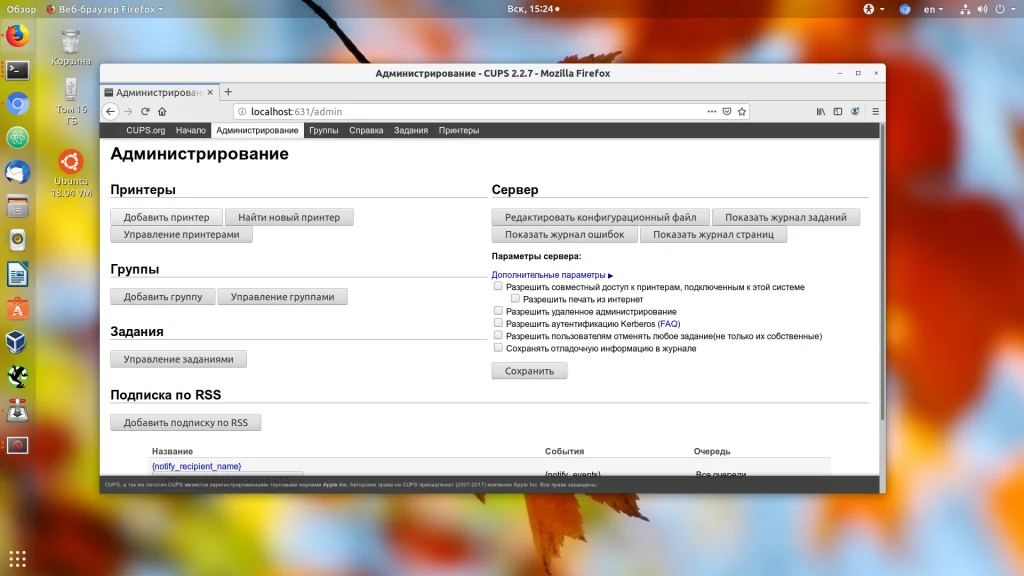Viewport: 1024px width, 576px height.
Task: Bookmark this page with the star icon
Action: [x=742, y=112]
